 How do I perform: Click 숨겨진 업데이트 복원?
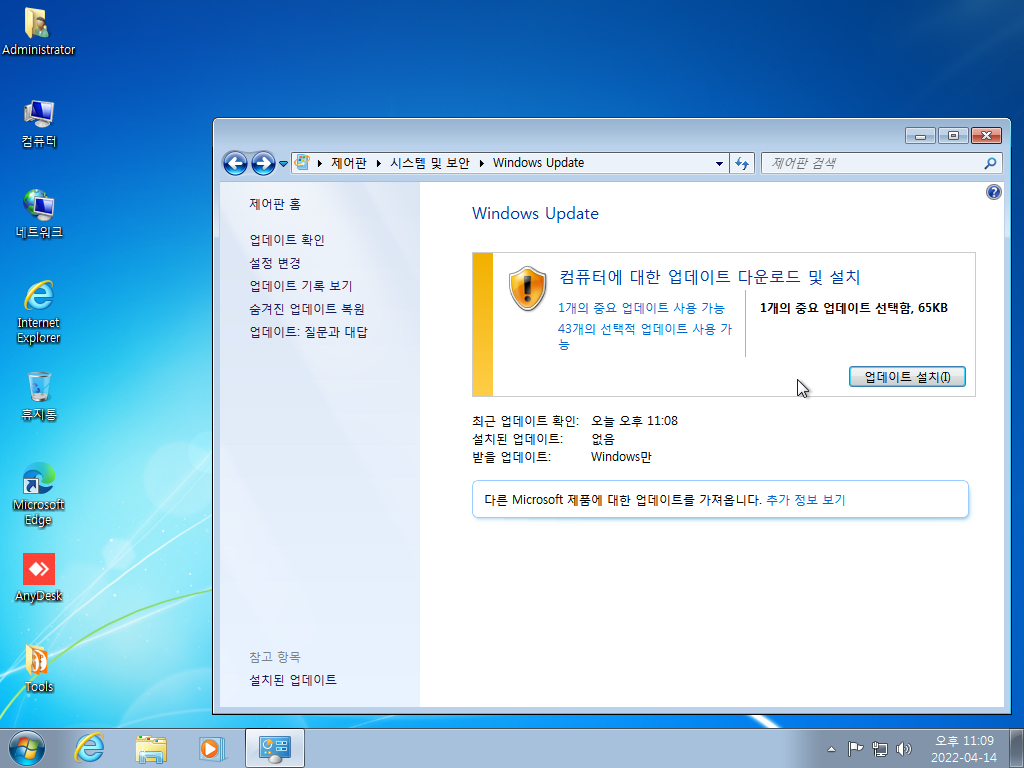(307, 309)
